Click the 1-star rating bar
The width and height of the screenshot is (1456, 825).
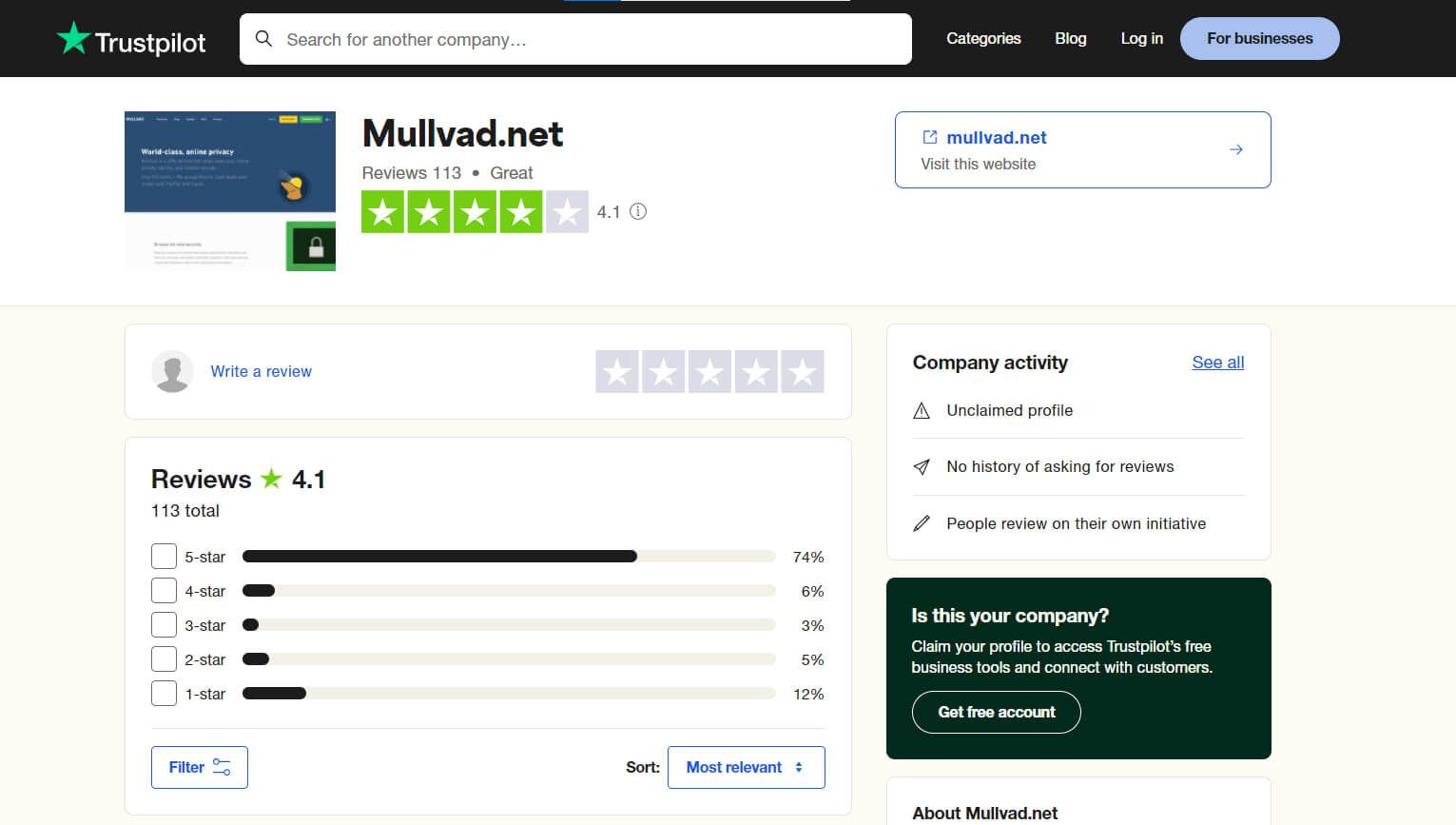pos(509,693)
